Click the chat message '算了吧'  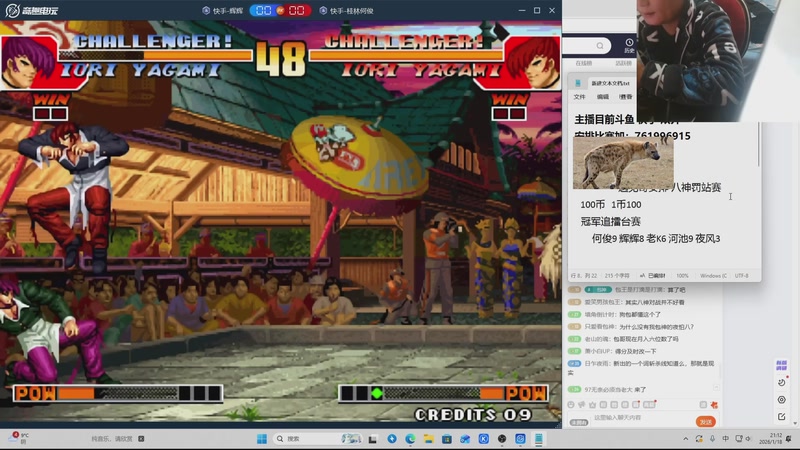coord(676,290)
